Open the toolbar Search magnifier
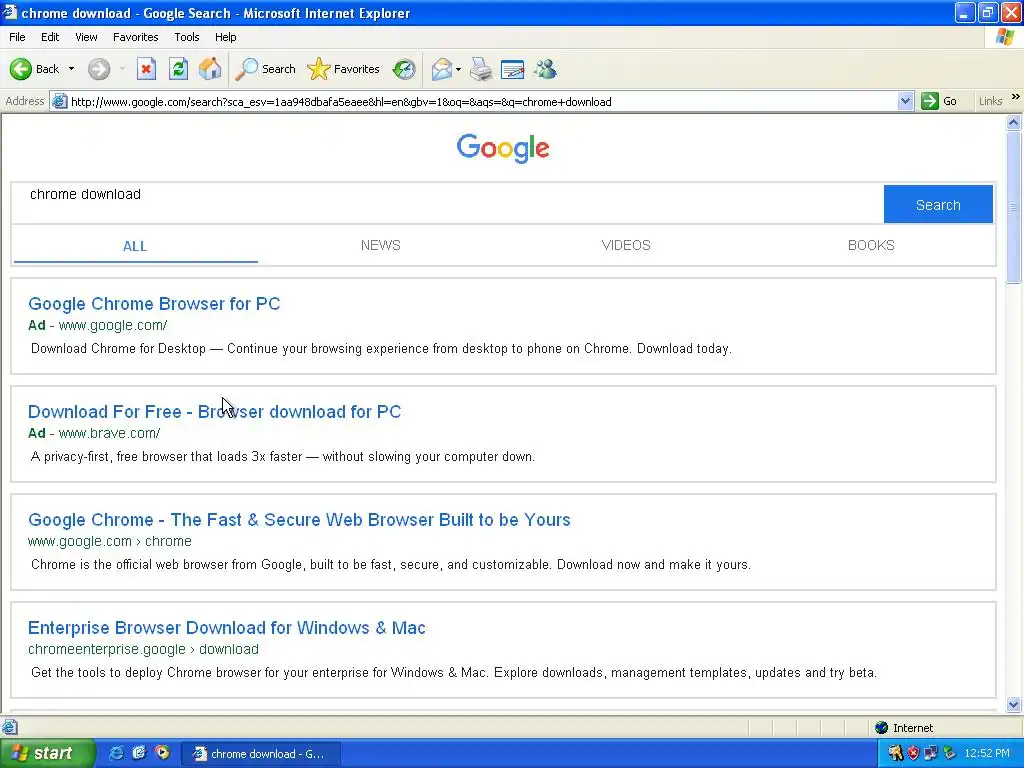The width and height of the screenshot is (1024, 768). [266, 69]
